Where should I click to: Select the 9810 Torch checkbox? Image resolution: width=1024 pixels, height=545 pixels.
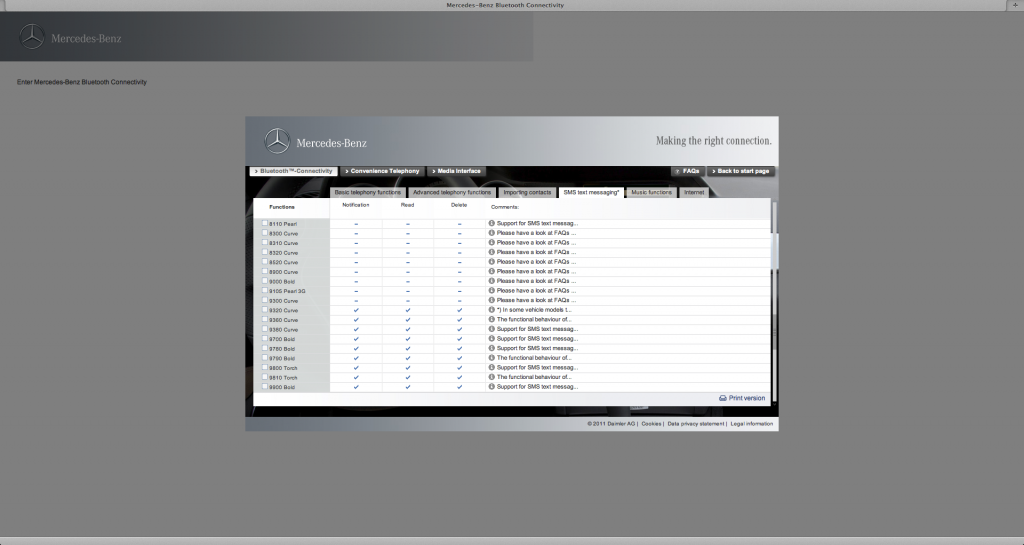(x=265, y=377)
